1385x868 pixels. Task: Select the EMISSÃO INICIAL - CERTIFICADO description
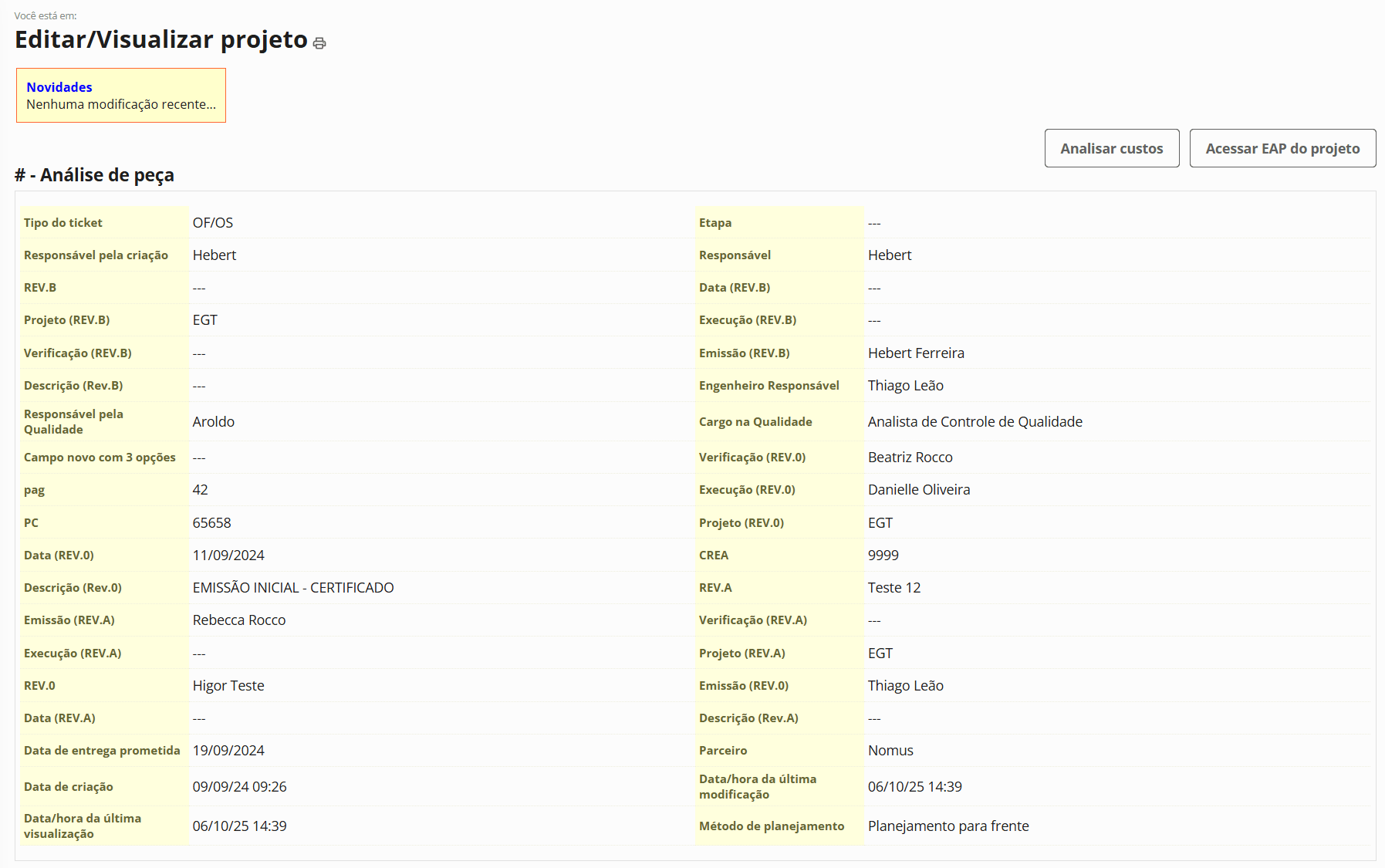(x=293, y=588)
